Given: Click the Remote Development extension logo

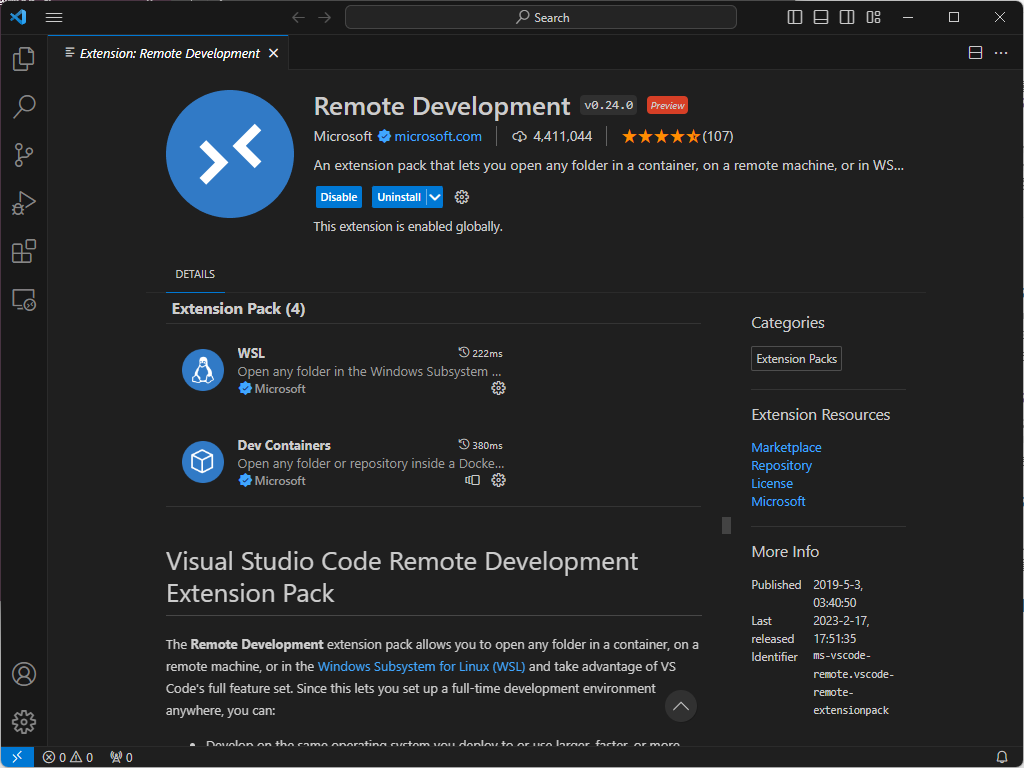Looking at the screenshot, I should pos(230,154).
